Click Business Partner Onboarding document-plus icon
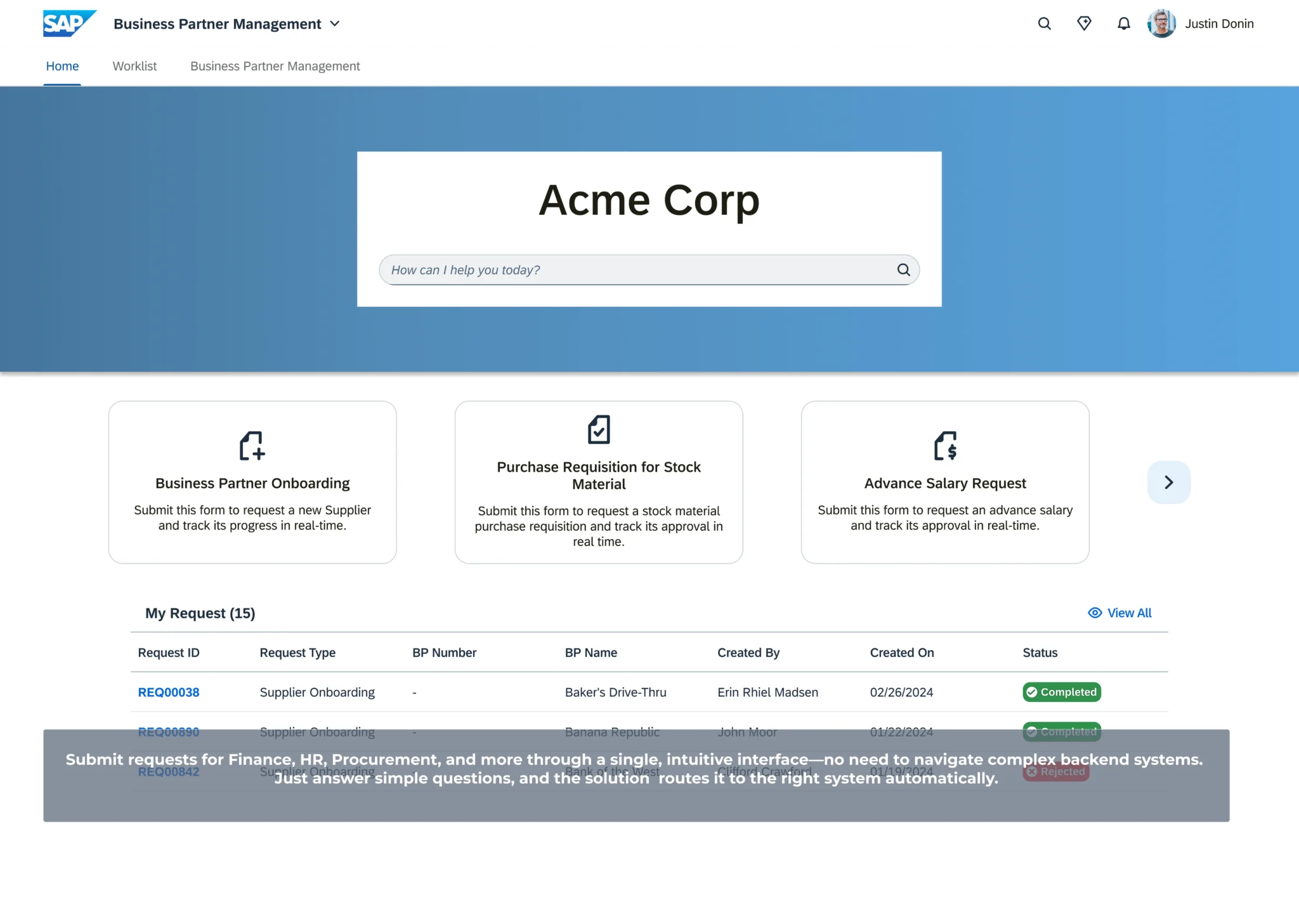Viewport: 1299px width, 924px height. tap(252, 445)
